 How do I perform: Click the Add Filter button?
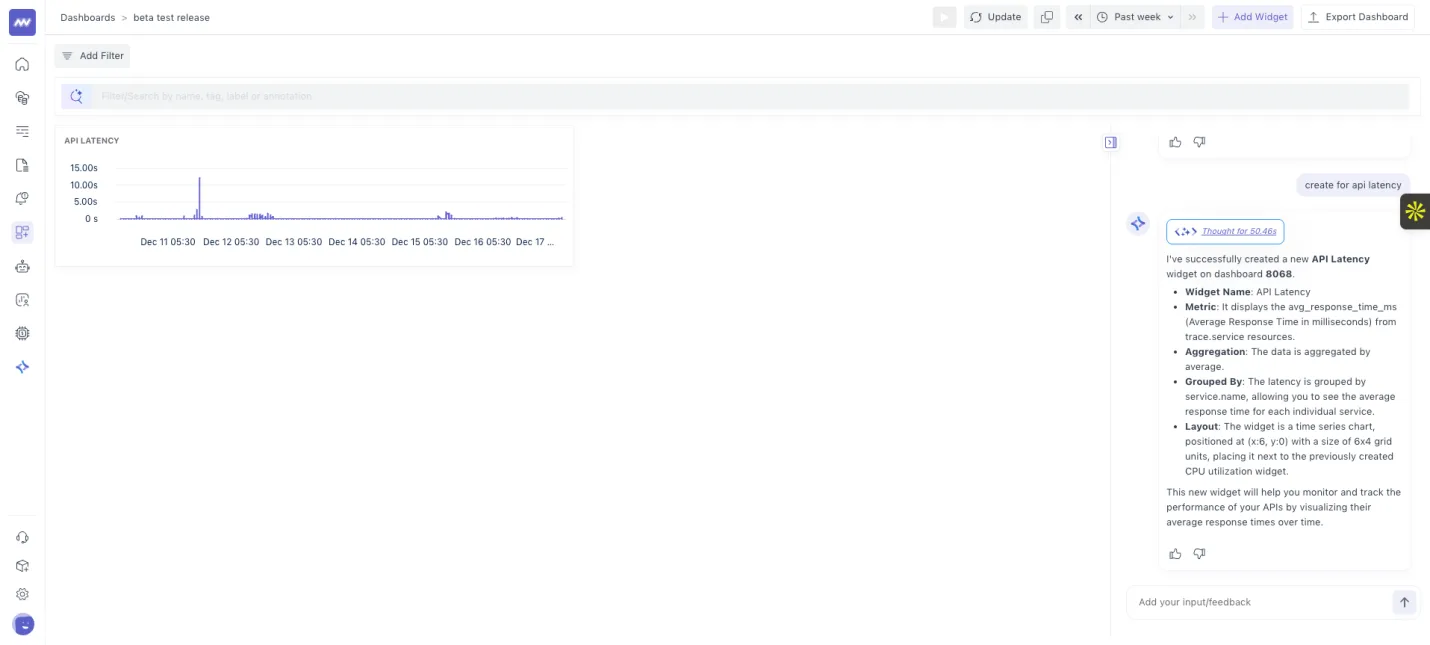click(92, 56)
